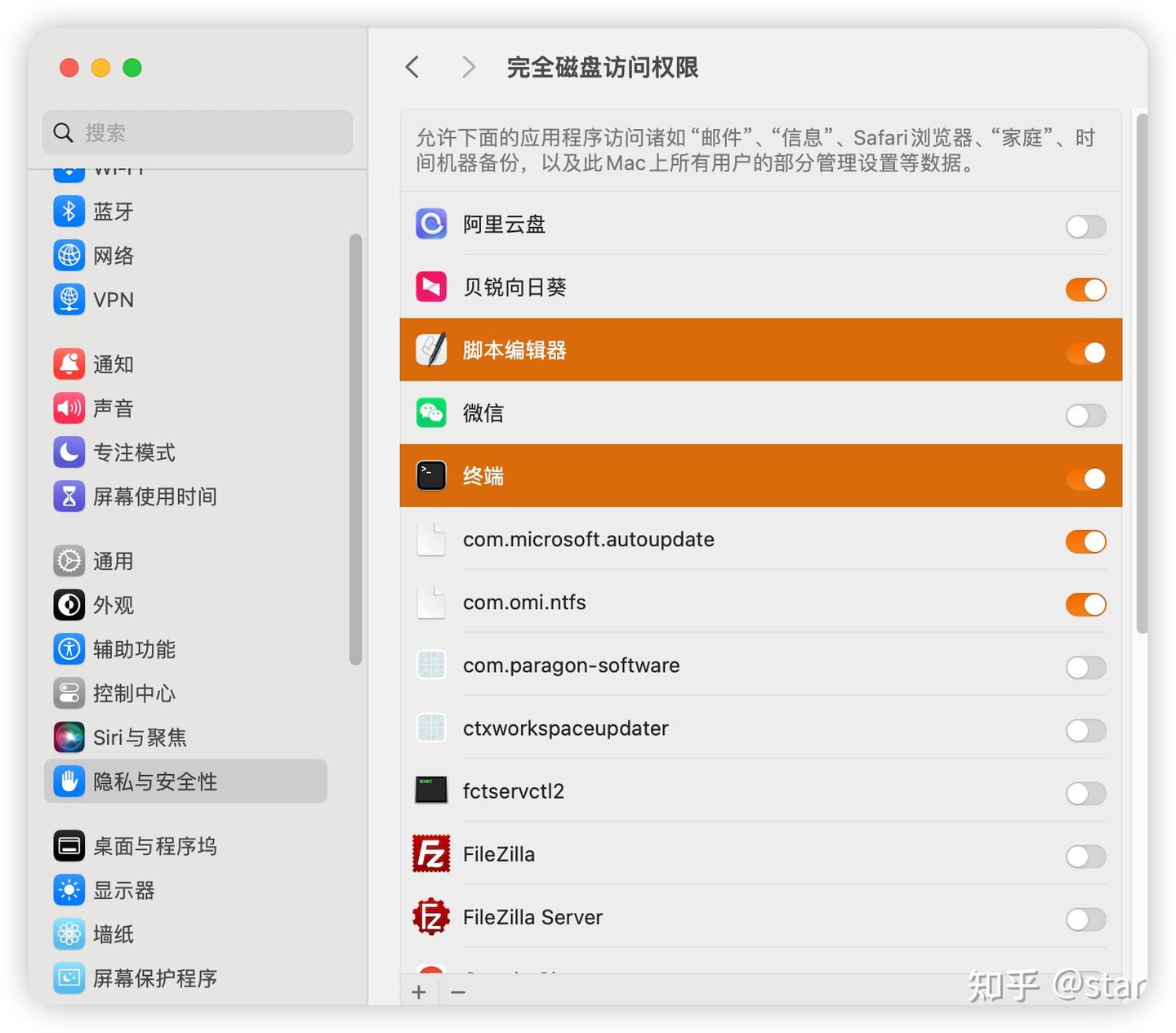Click the remove (−) button
Viewport: 1176px width, 1033px height.
click(x=458, y=991)
